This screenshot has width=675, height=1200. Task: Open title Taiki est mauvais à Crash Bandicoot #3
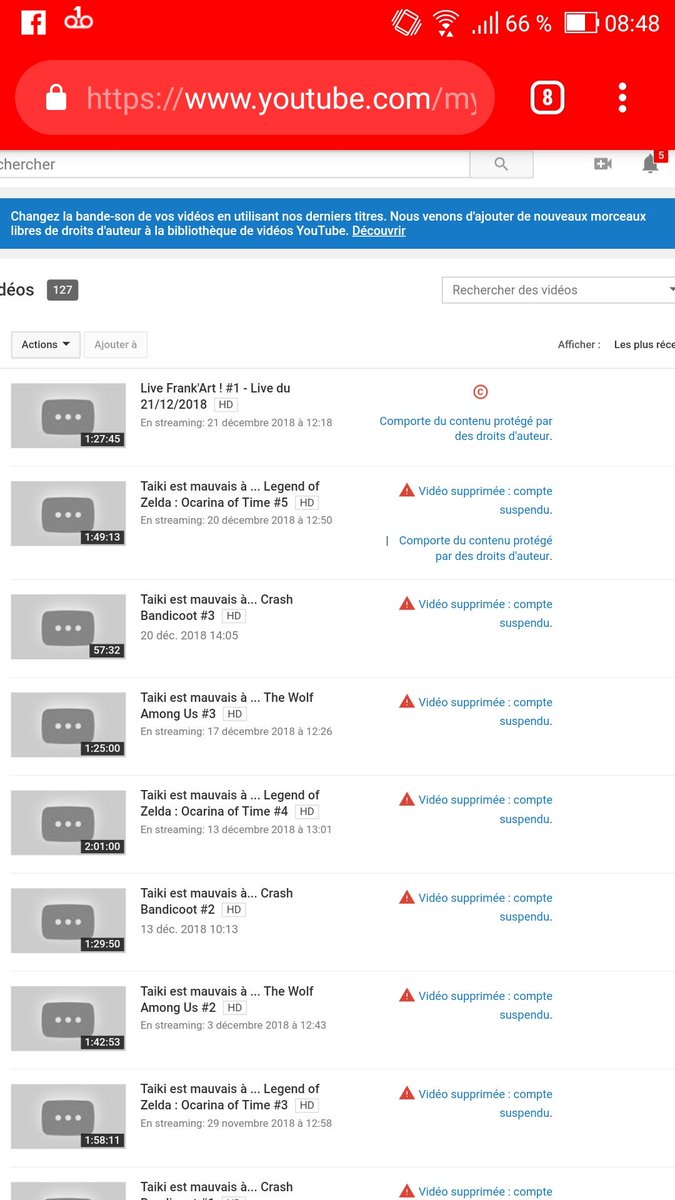click(x=216, y=607)
